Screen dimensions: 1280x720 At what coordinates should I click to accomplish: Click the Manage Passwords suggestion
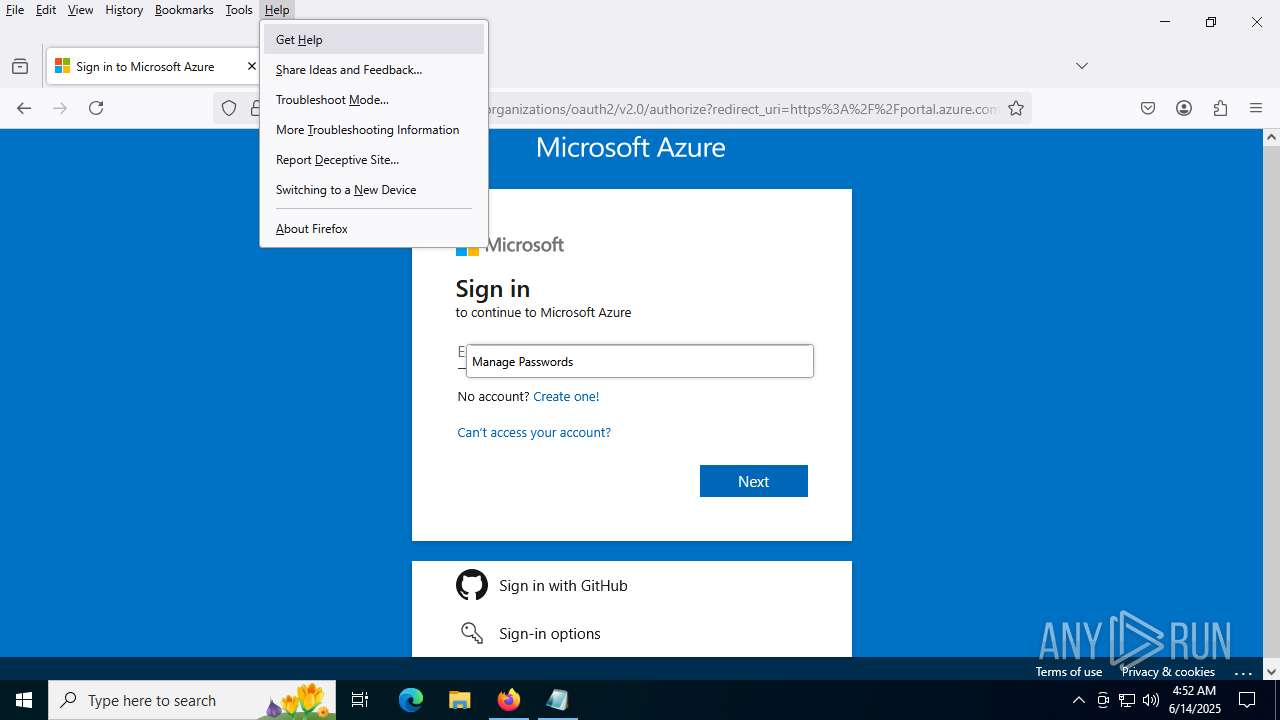(x=640, y=362)
